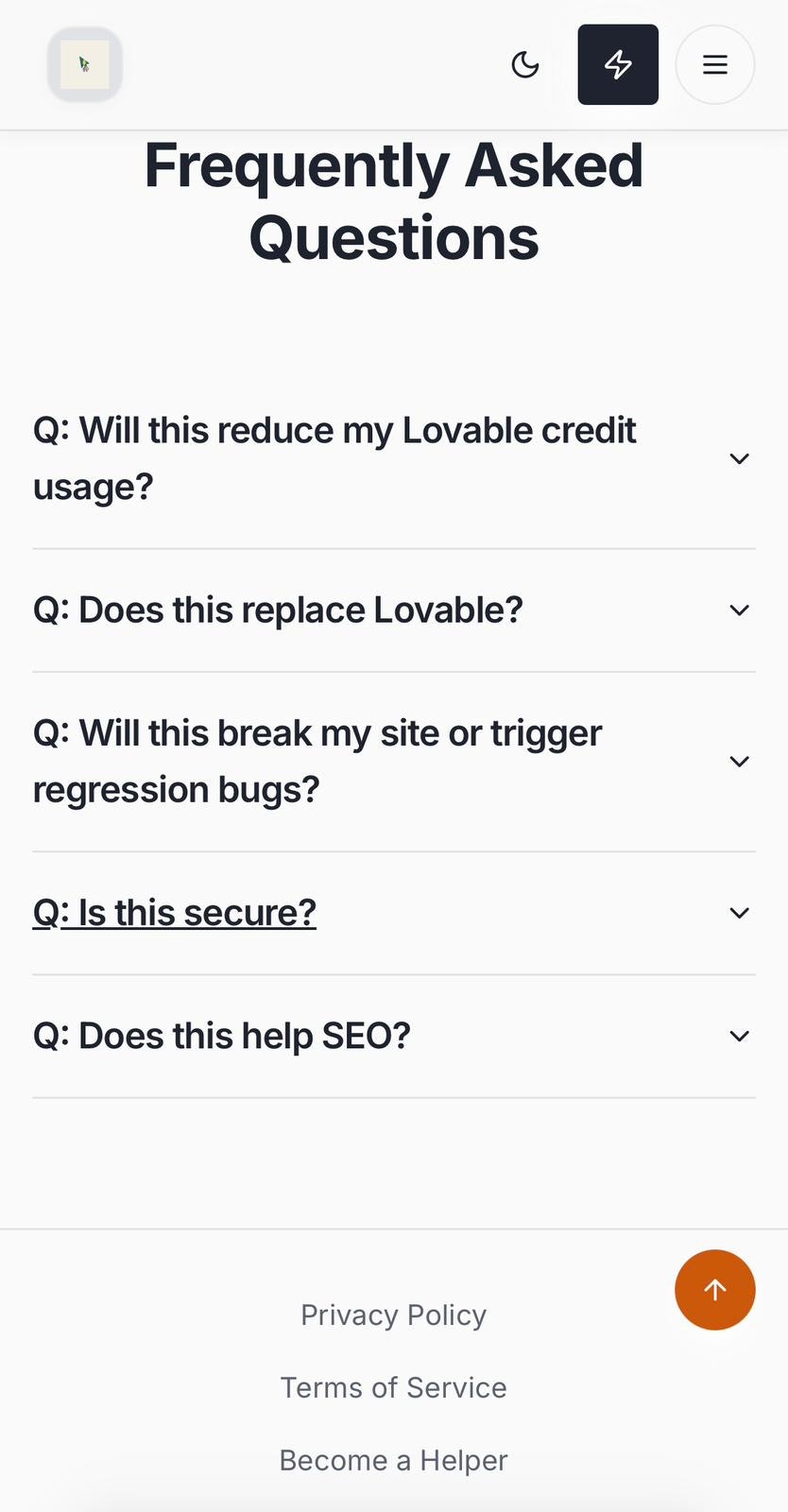Open the 'Does this help SEO?' question text
The height and width of the screenshot is (1512, 788).
coord(222,1037)
